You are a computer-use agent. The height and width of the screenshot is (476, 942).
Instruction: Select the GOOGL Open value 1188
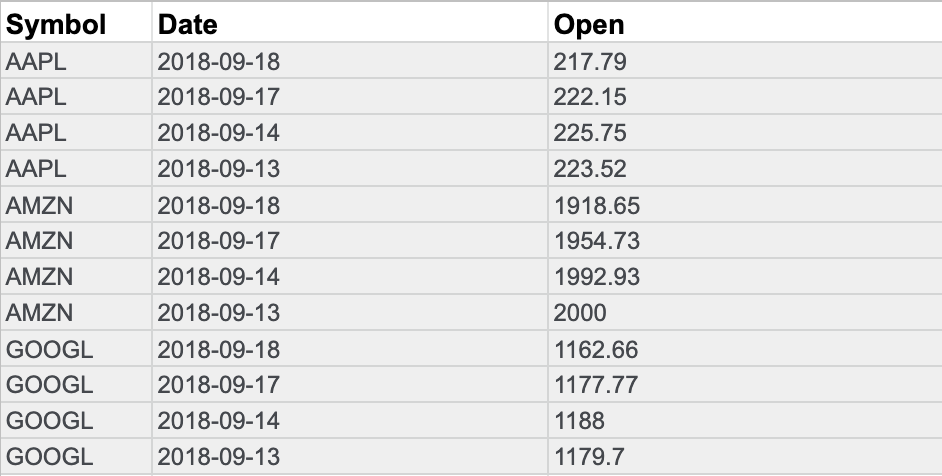click(580, 421)
